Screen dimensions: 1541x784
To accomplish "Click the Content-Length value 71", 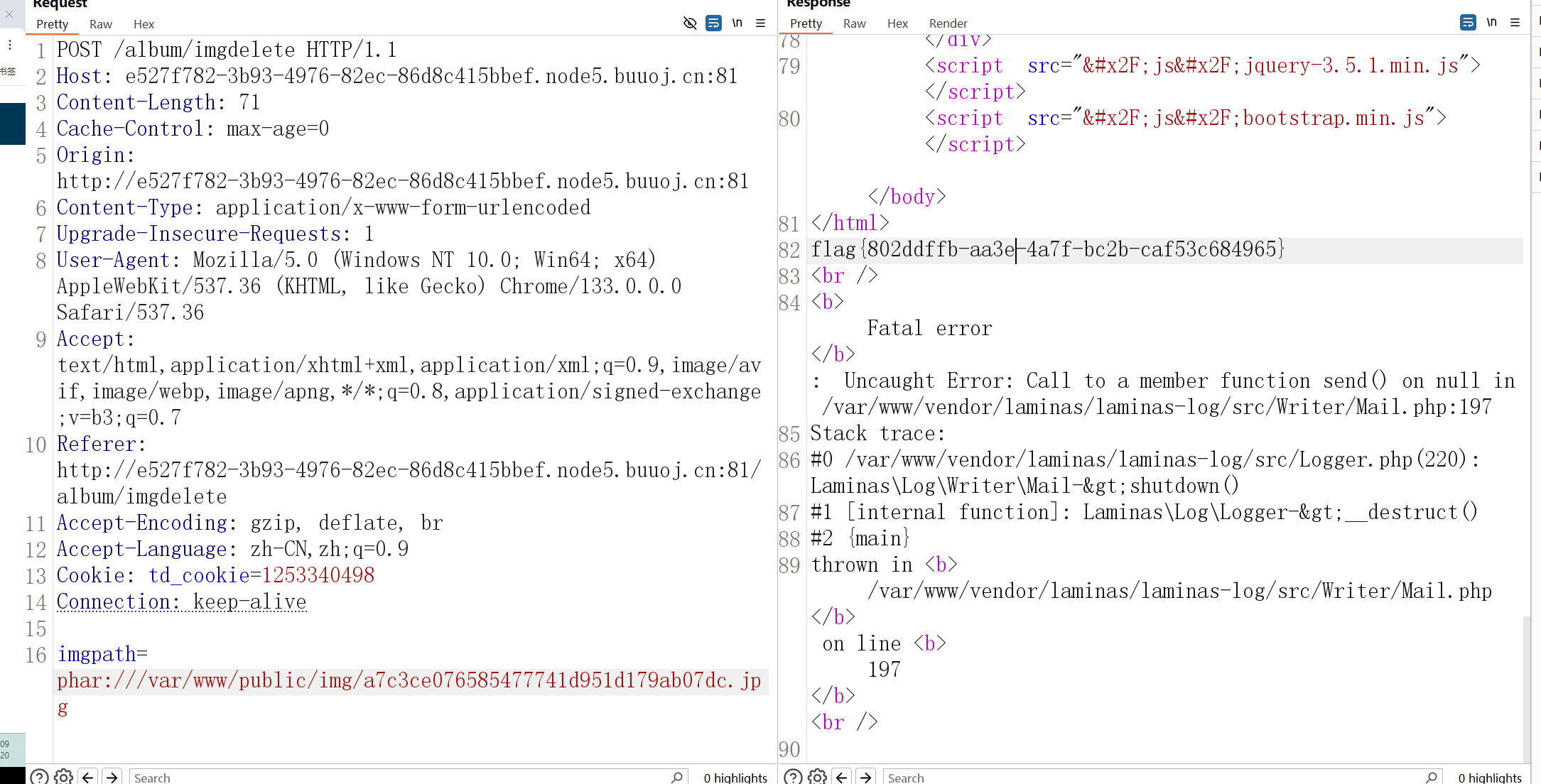I will (249, 102).
